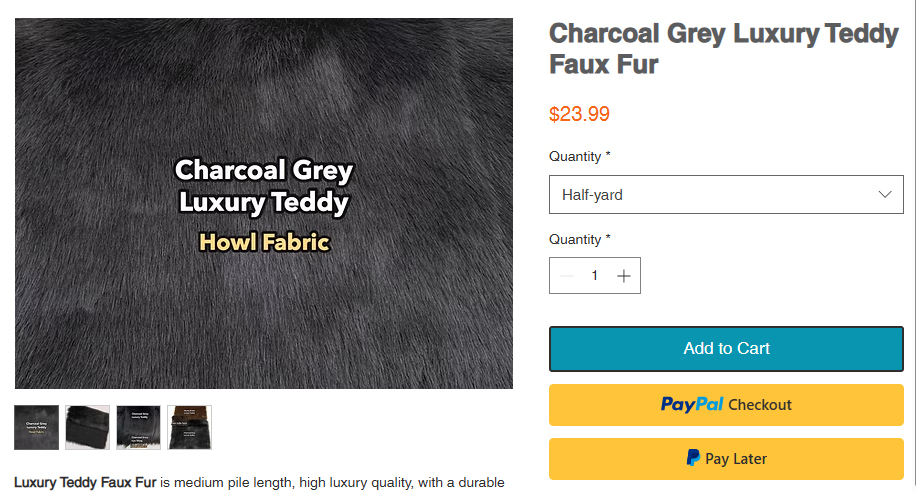Click the Charcoal Grey Luxury Teddy Faux Fur heading
Viewport: 916px width, 491px height.
[x=724, y=48]
